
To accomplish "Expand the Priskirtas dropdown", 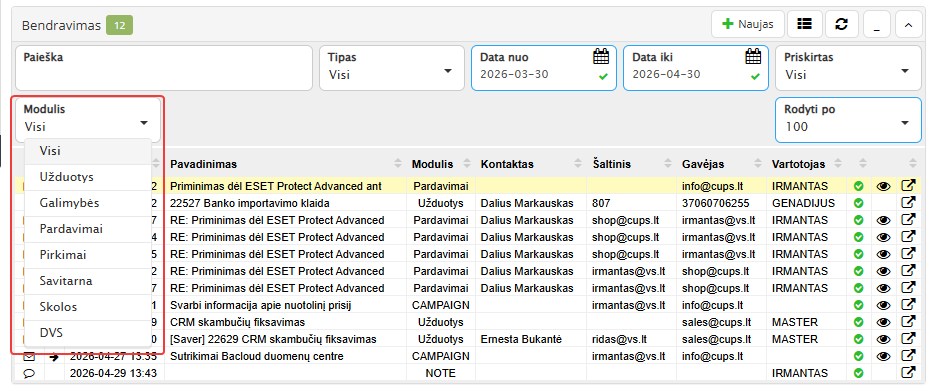I will (848, 68).
